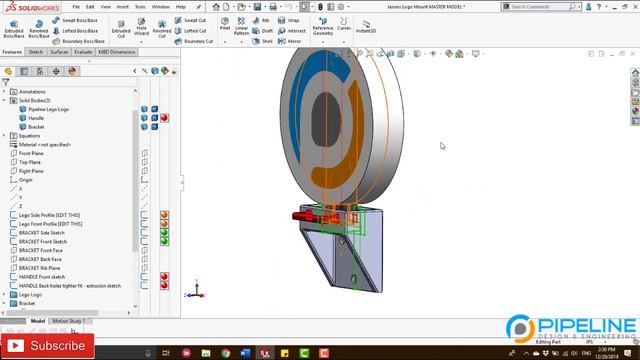Toggle visibility of Right Plane
This screenshot has height=360, width=640.
pos(144,171)
